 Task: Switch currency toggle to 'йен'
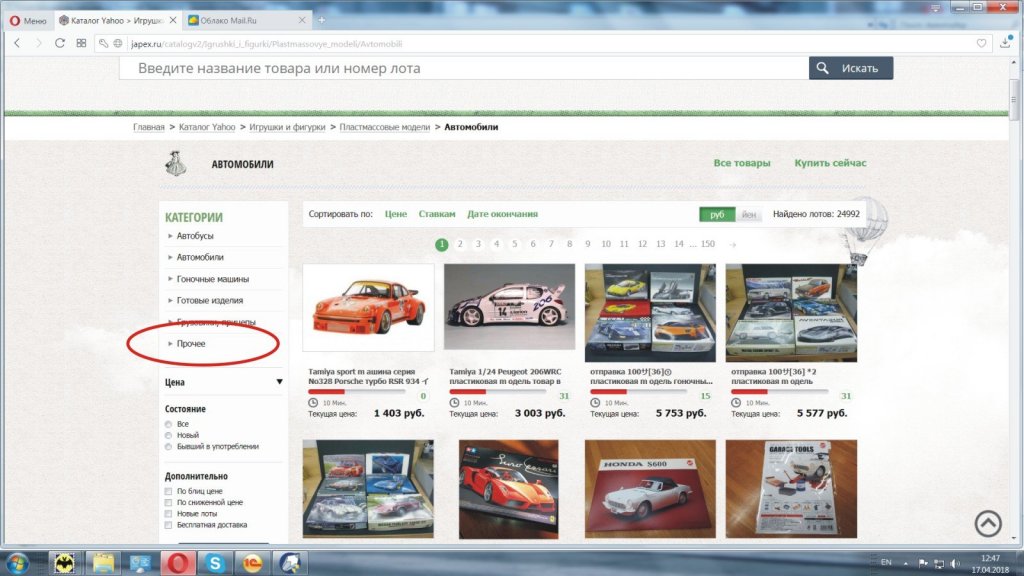(749, 214)
